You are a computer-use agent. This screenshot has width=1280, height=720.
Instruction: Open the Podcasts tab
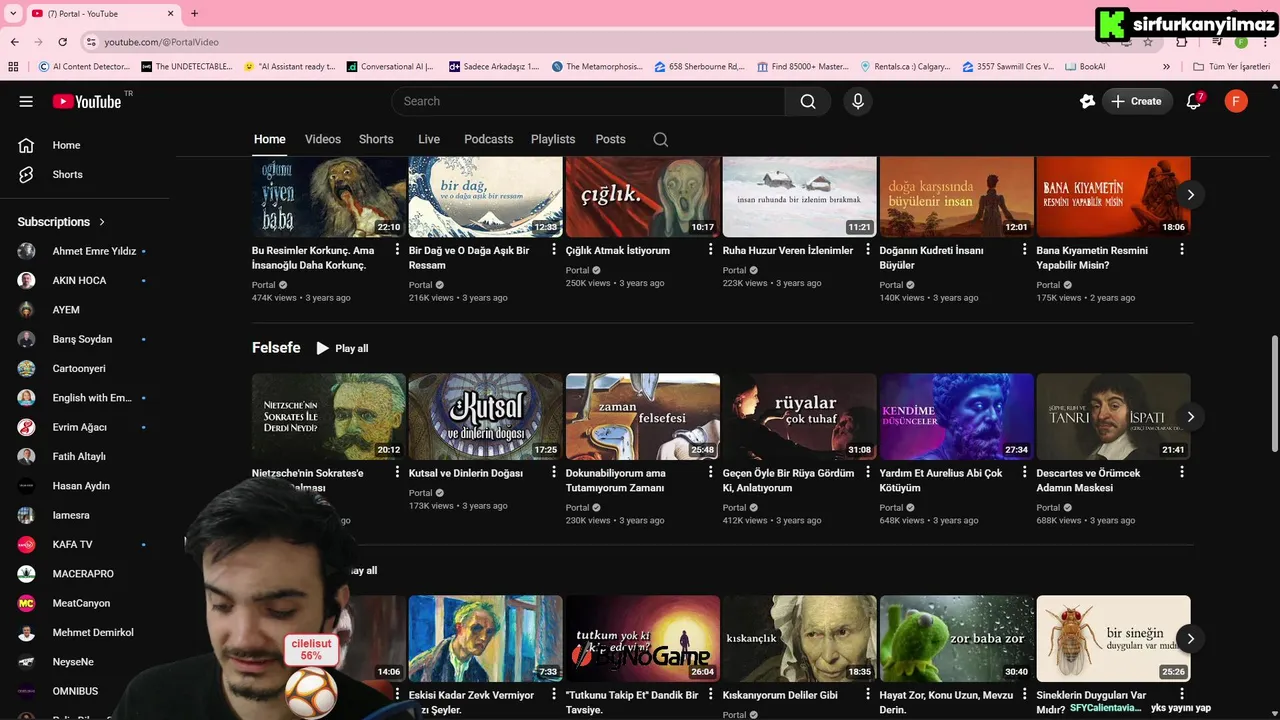(x=488, y=139)
